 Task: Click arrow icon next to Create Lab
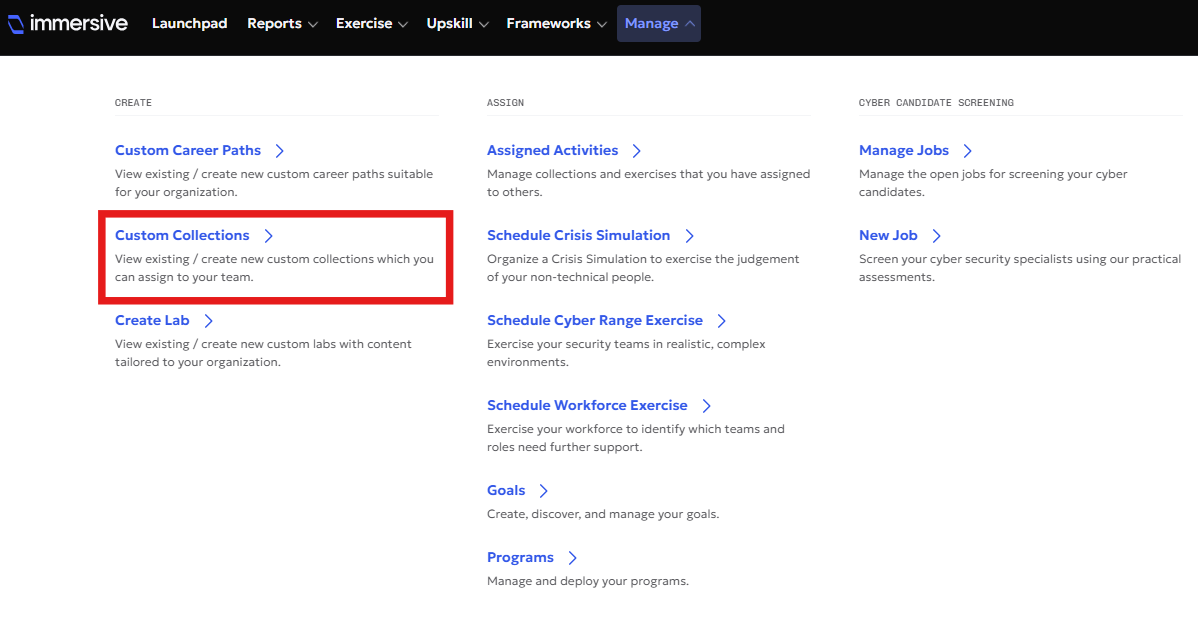(x=209, y=321)
